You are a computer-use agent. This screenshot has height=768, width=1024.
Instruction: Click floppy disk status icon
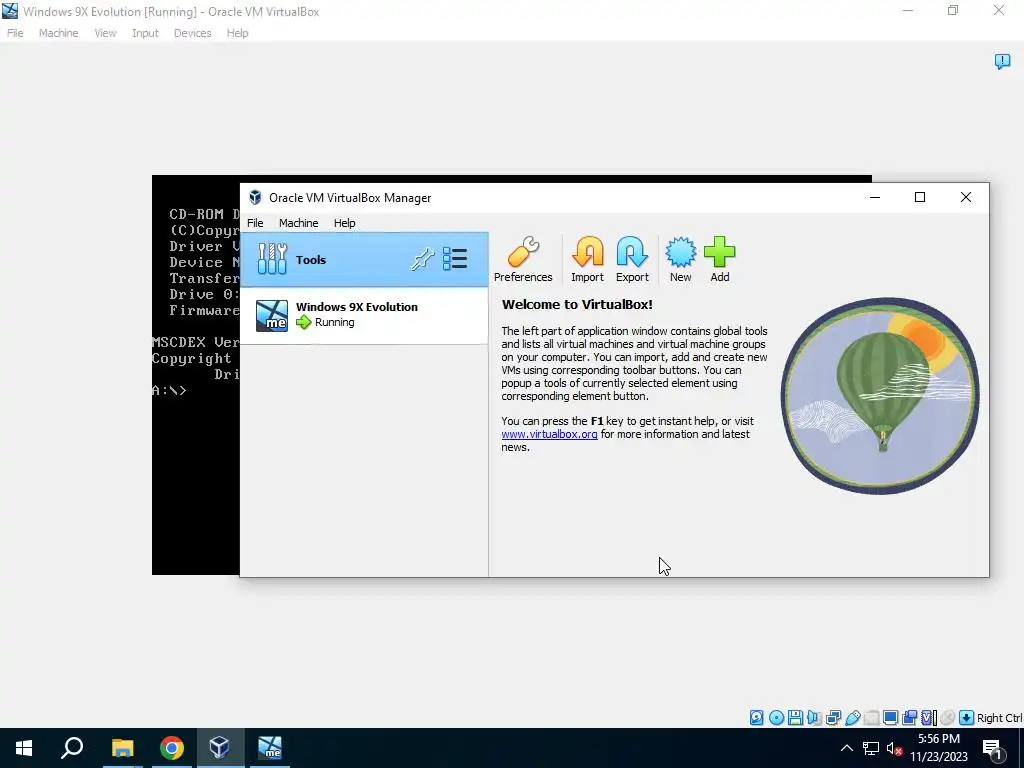tap(795, 718)
